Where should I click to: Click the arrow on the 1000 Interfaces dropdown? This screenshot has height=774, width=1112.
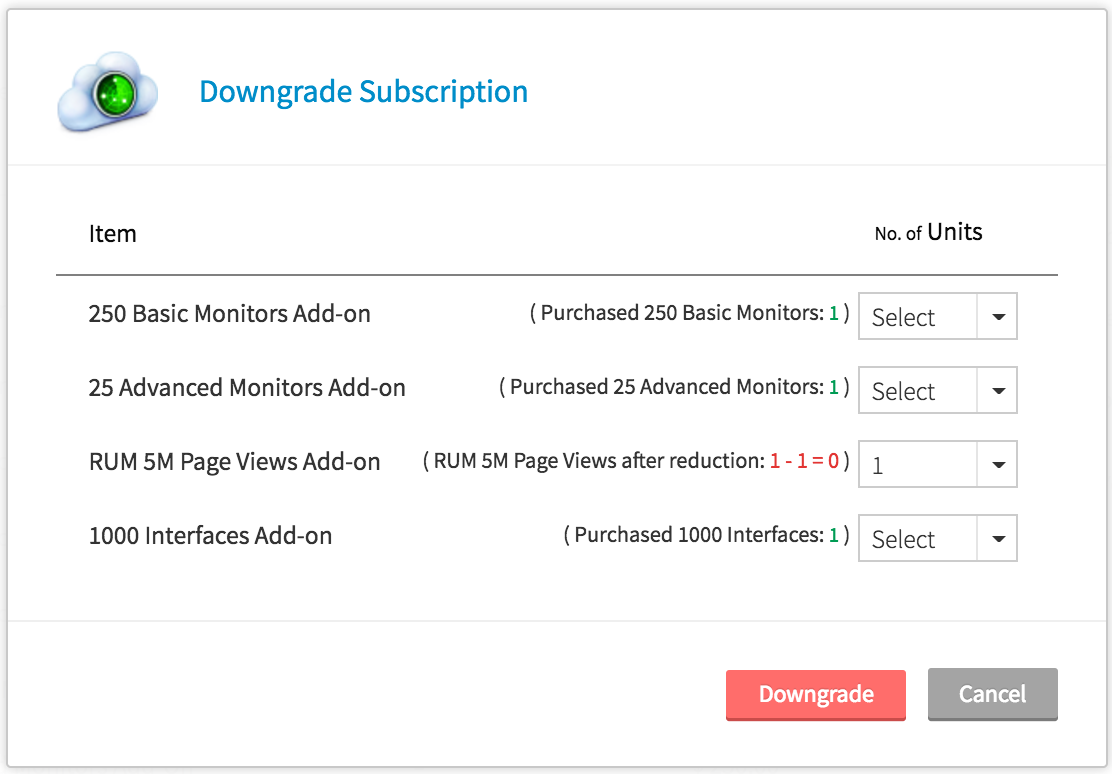point(997,539)
